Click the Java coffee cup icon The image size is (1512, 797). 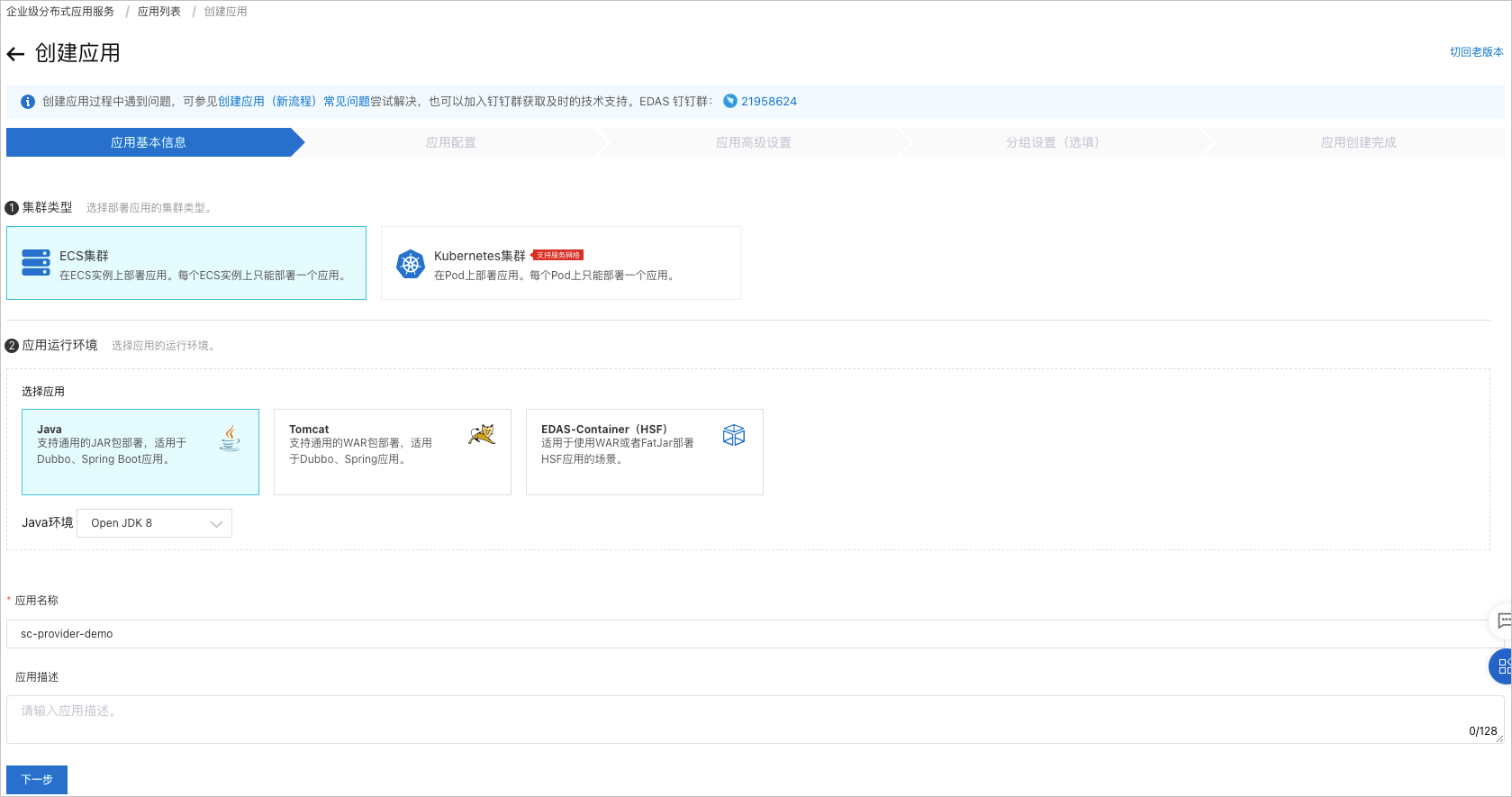[231, 438]
